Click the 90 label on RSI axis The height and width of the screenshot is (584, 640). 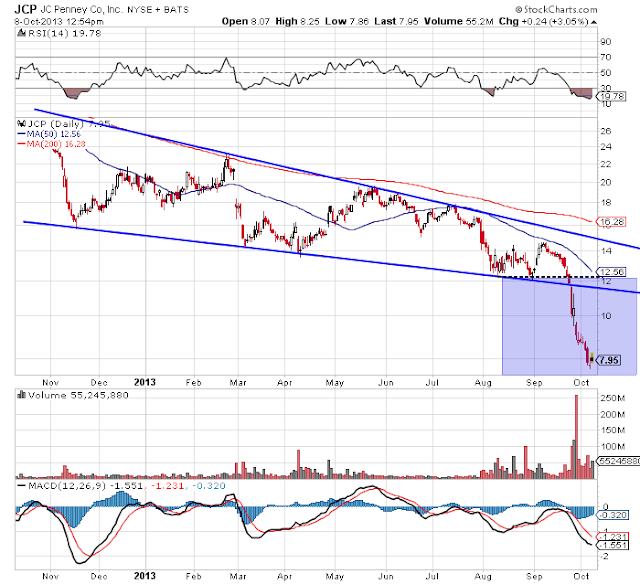coord(606,42)
